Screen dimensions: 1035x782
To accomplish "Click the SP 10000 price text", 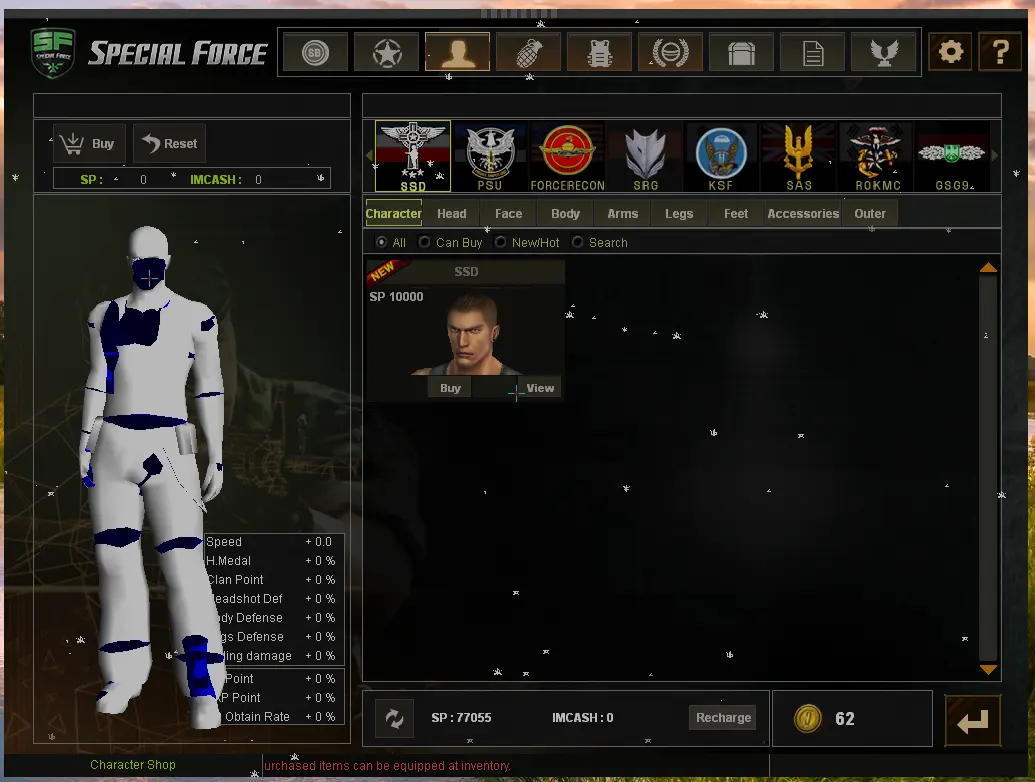I will pos(396,297).
